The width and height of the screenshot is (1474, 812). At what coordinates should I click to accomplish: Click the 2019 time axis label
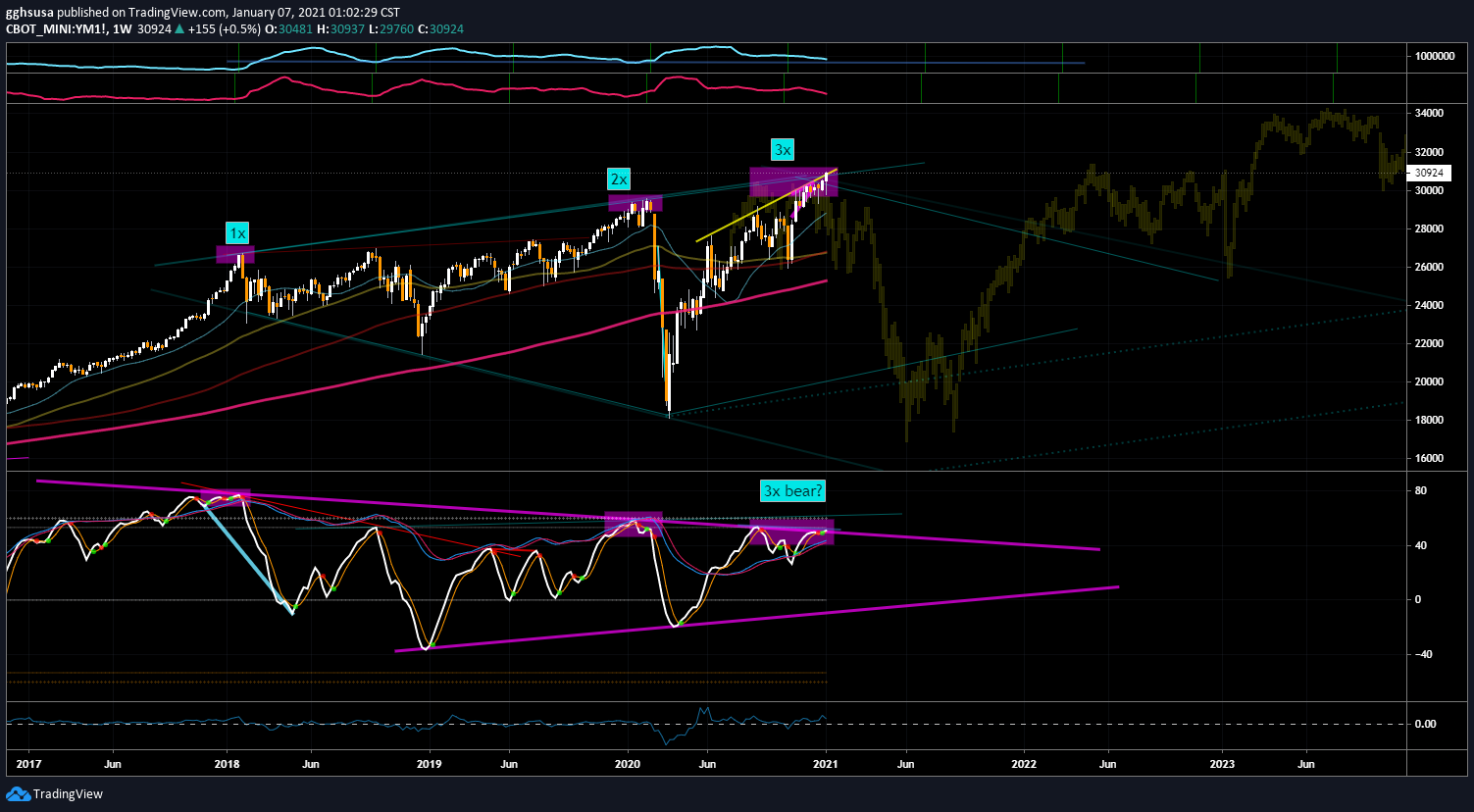click(x=429, y=764)
